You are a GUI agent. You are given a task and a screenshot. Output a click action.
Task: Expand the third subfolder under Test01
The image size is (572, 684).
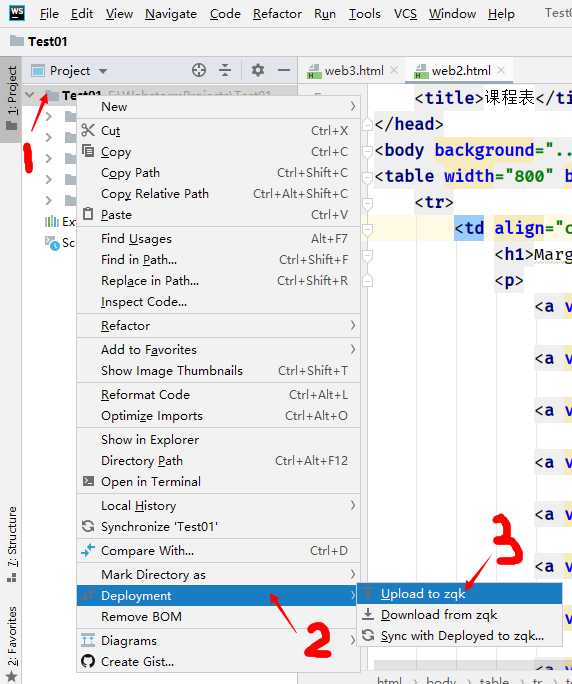(x=49, y=158)
